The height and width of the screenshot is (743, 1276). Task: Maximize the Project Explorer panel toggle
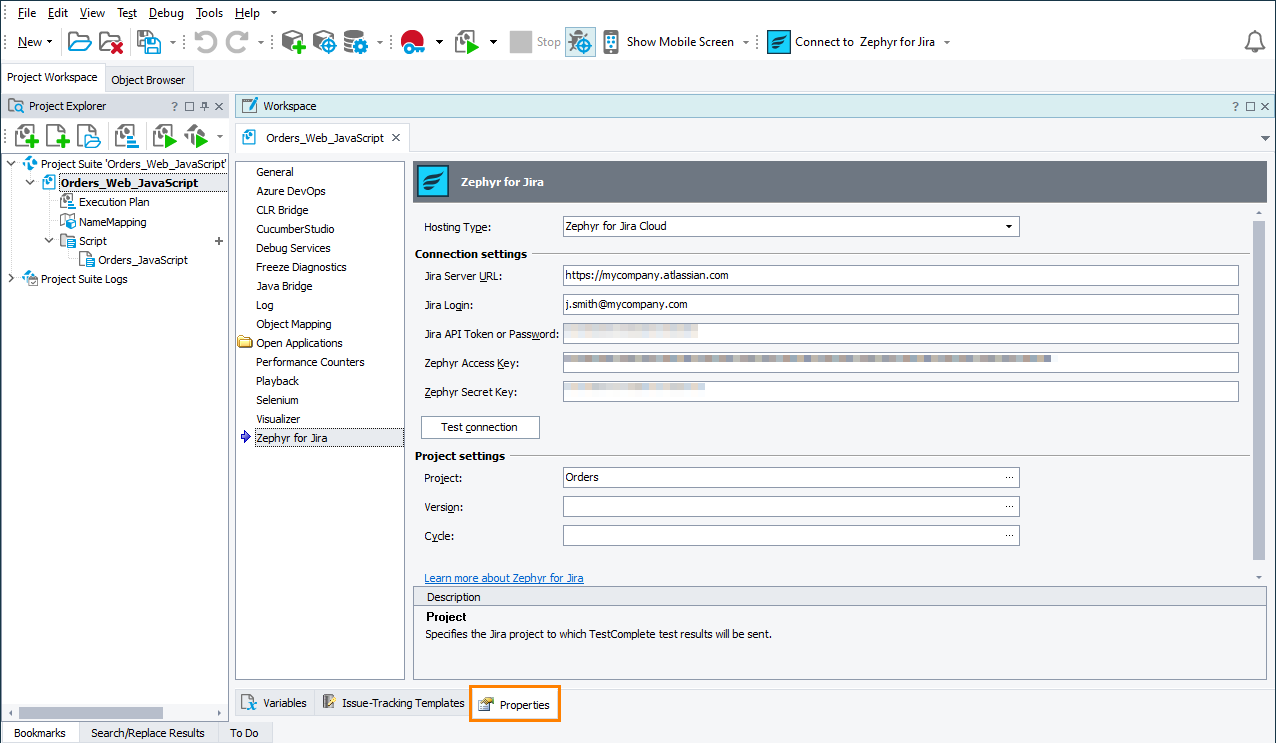[191, 105]
